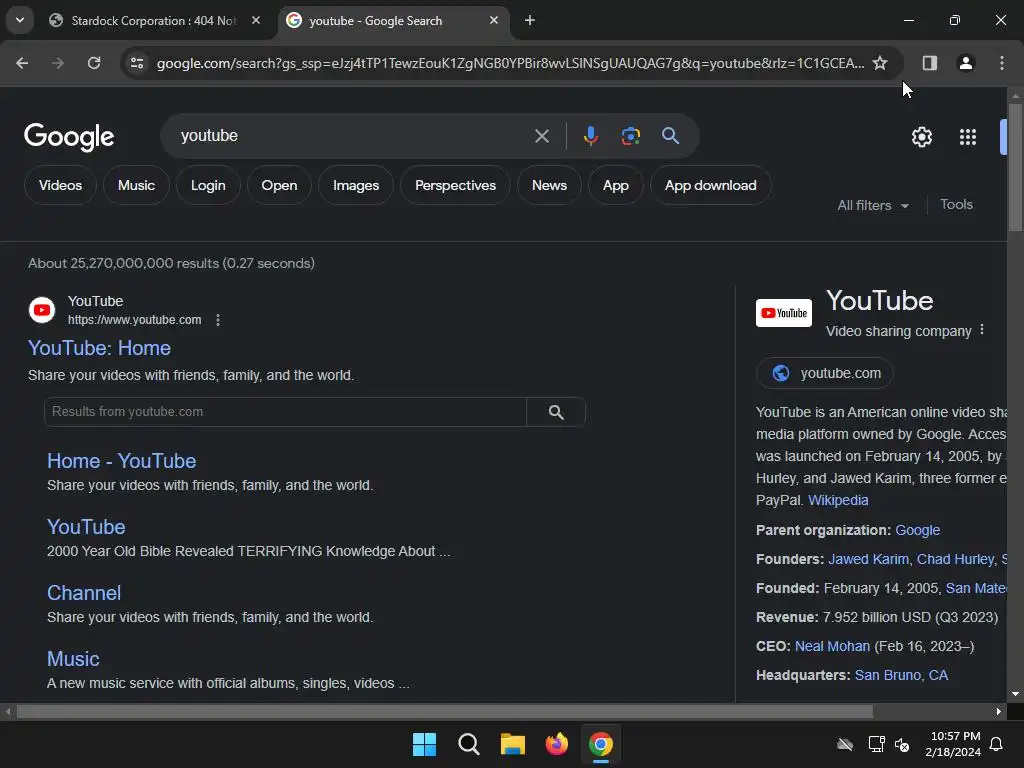Click the youtube search input field
Image resolution: width=1024 pixels, height=768 pixels.
[x=353, y=136]
